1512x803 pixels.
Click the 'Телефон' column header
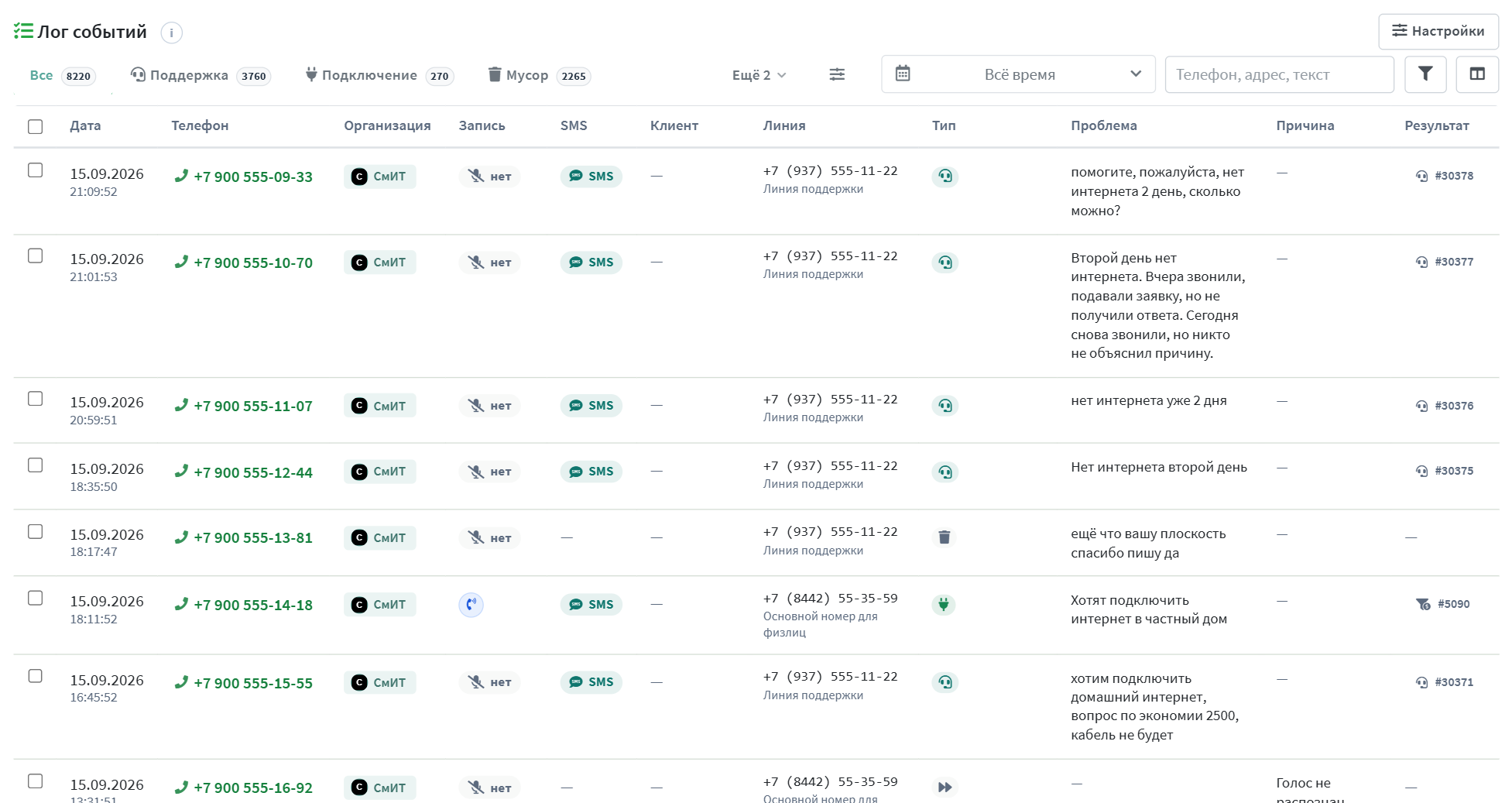(x=200, y=125)
